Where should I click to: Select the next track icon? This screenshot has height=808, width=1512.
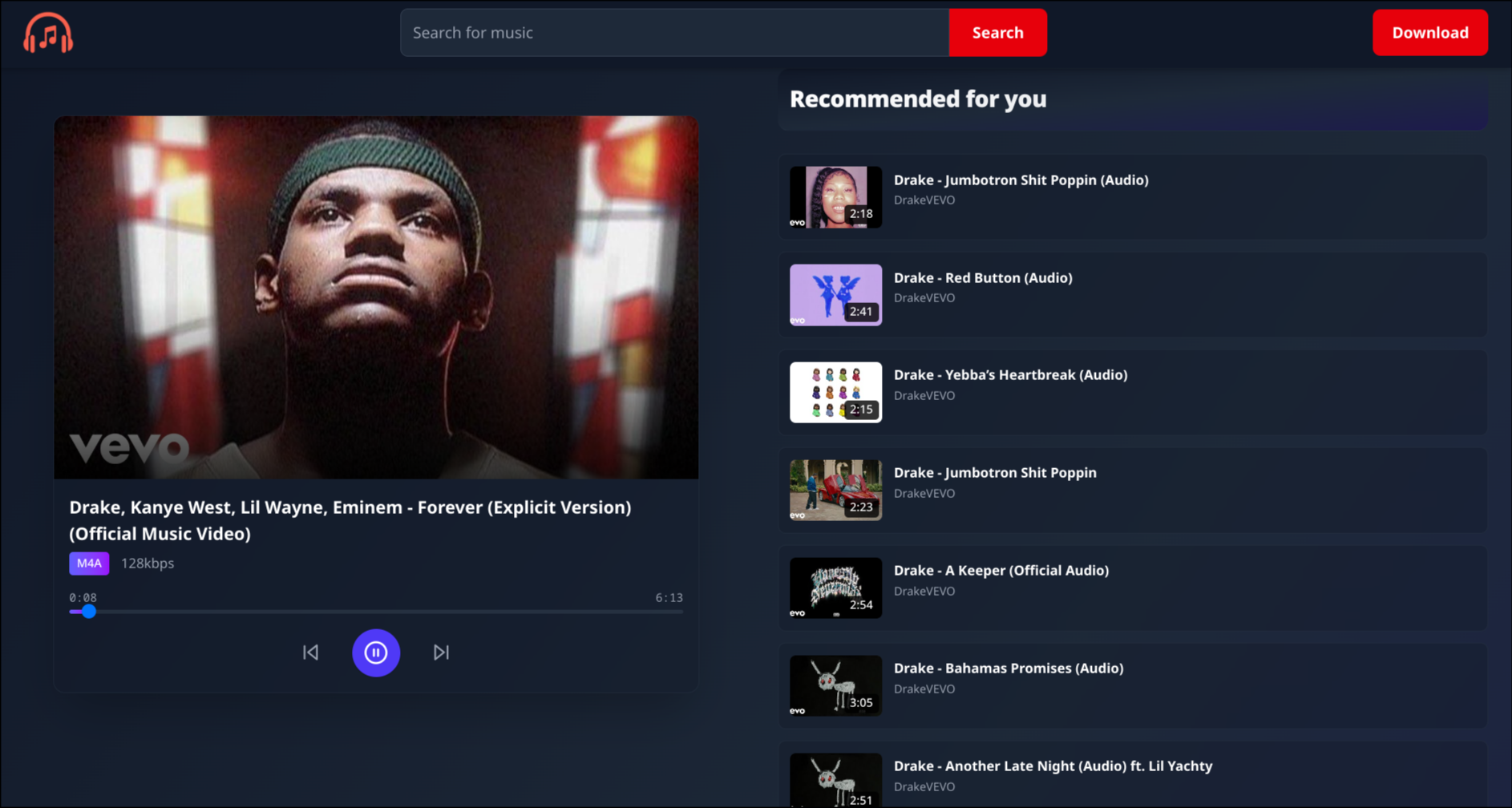tap(441, 652)
